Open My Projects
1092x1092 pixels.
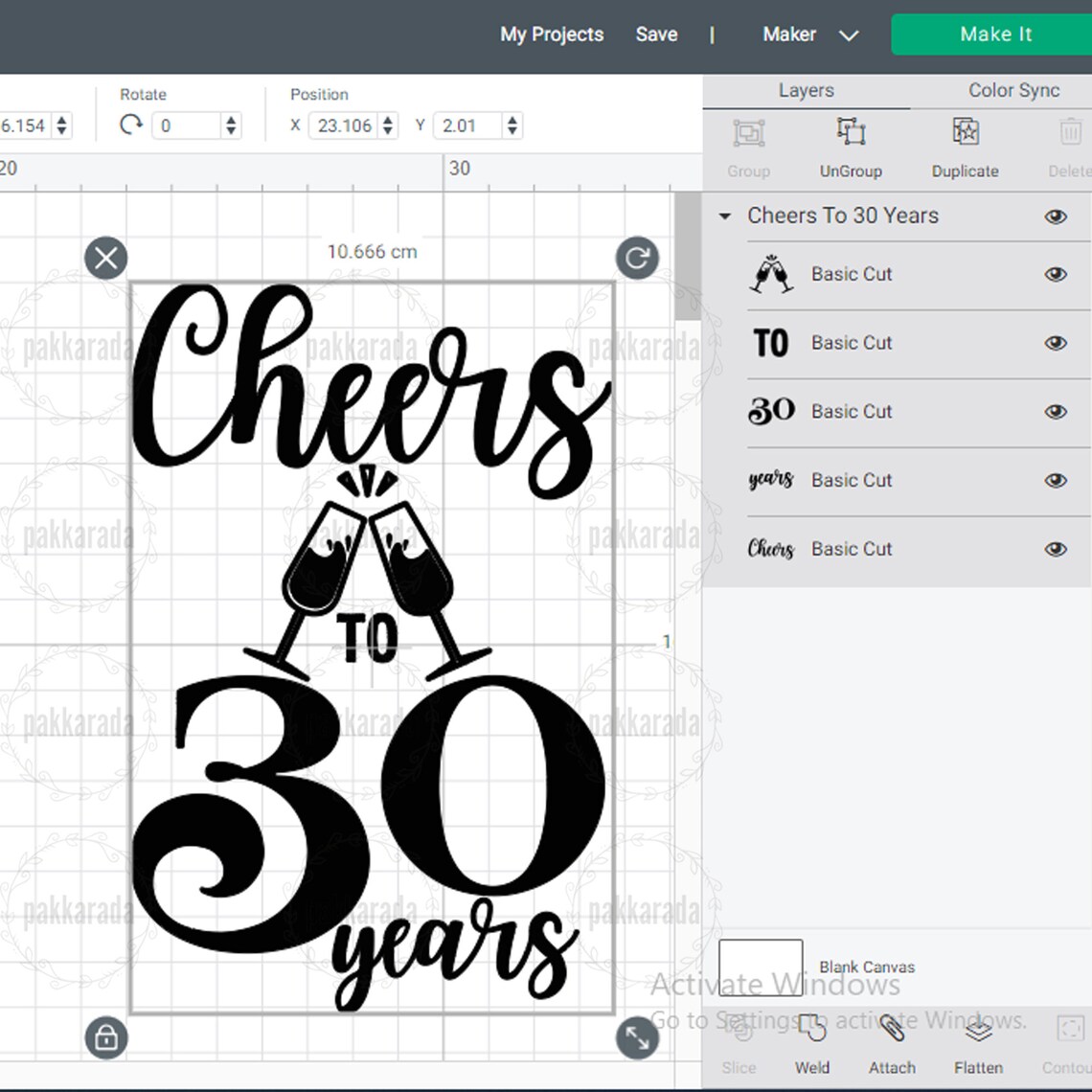(x=552, y=34)
